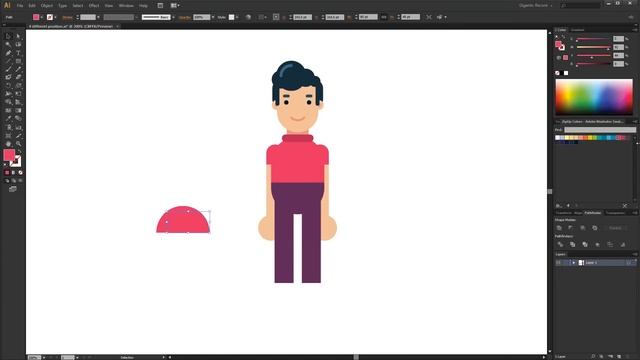Select the Paintbrush tool

8,69
